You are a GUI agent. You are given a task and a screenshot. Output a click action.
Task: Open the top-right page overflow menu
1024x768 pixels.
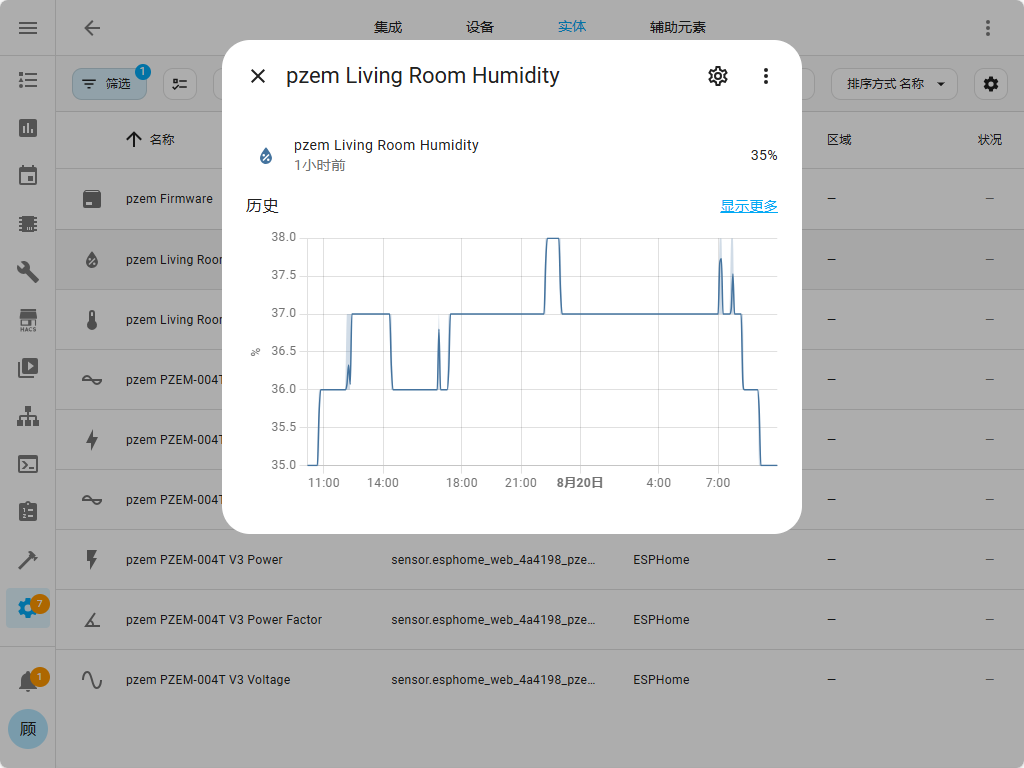click(x=988, y=28)
